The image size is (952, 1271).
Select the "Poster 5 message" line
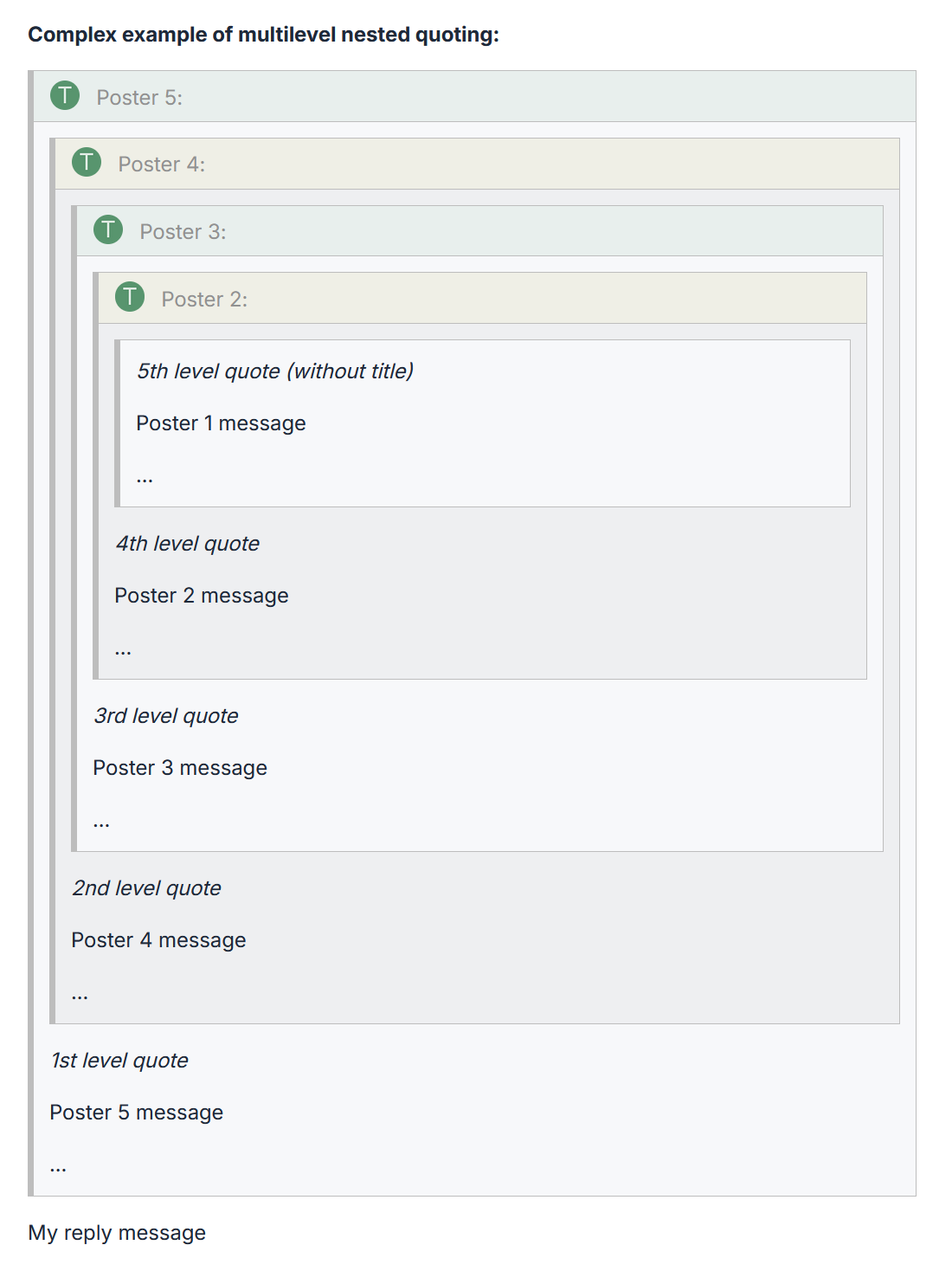click(136, 1113)
